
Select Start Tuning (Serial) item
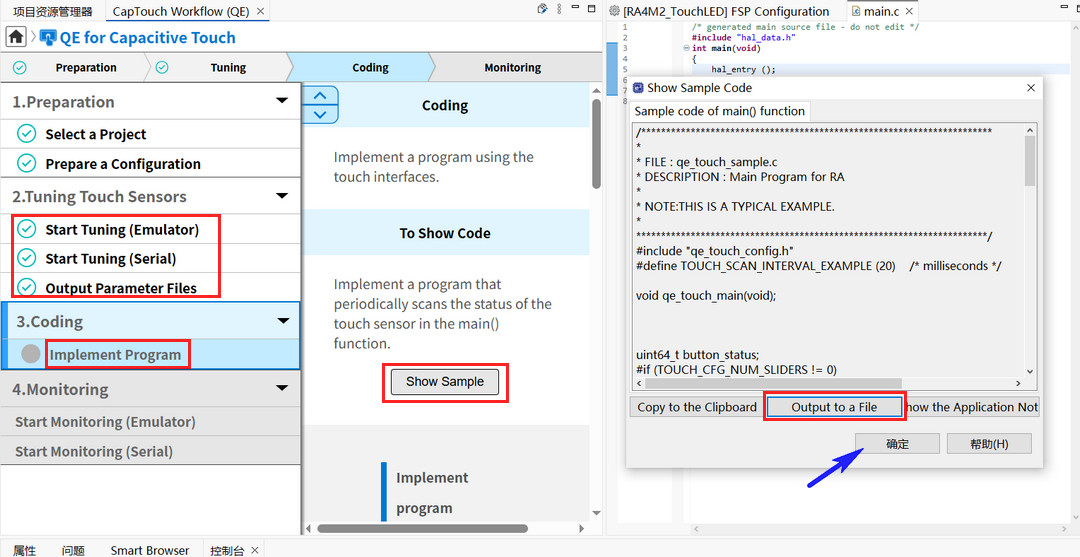tap(151, 258)
